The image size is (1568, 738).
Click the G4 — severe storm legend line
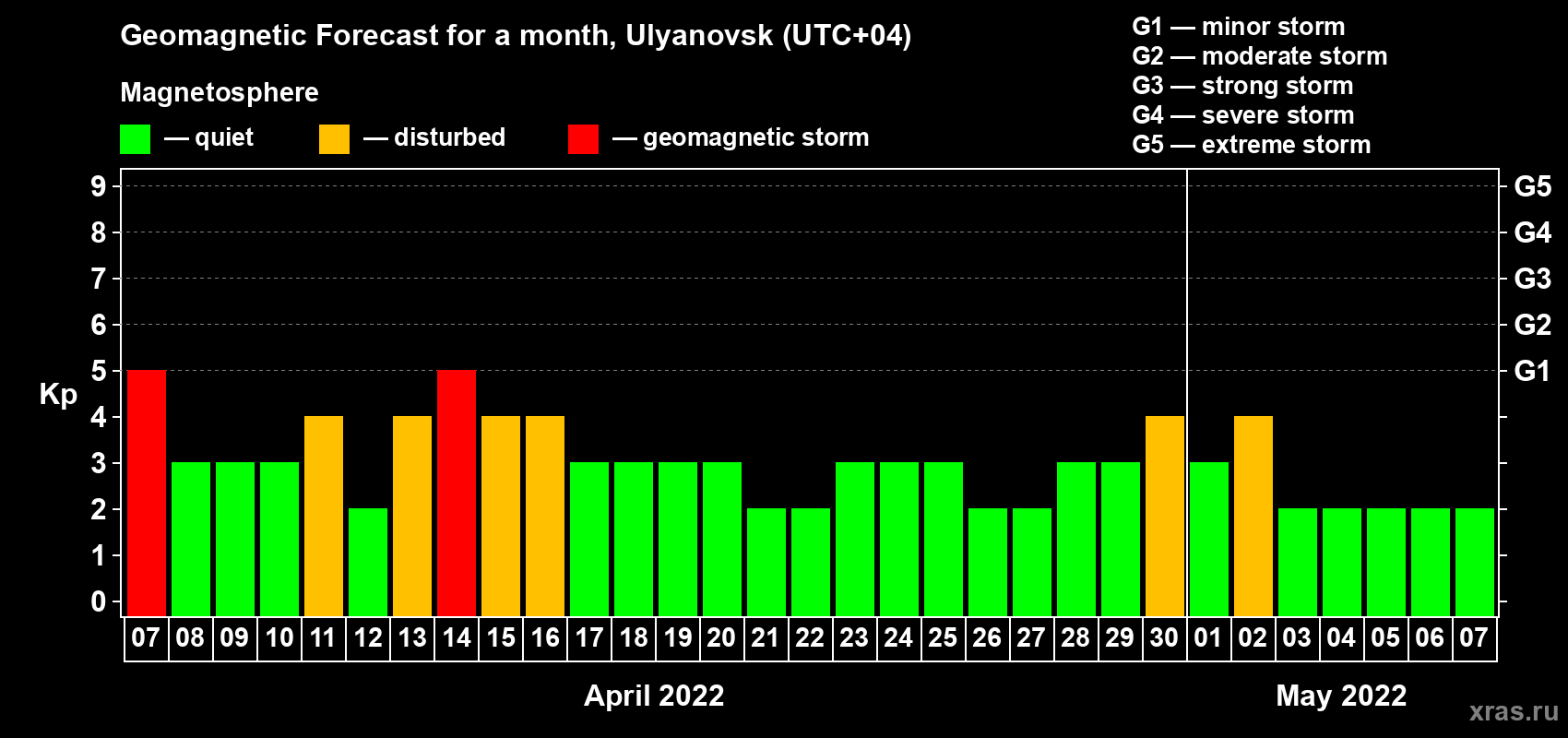coord(1243,115)
